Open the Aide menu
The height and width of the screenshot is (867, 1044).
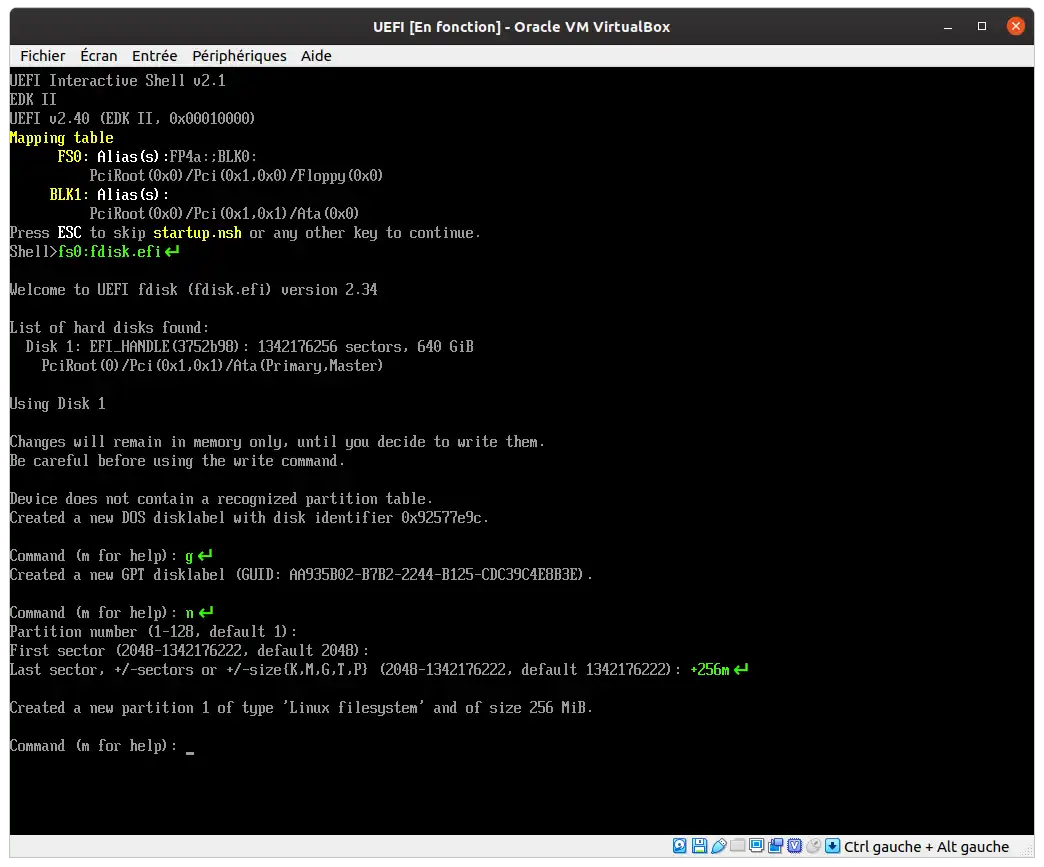tap(316, 56)
